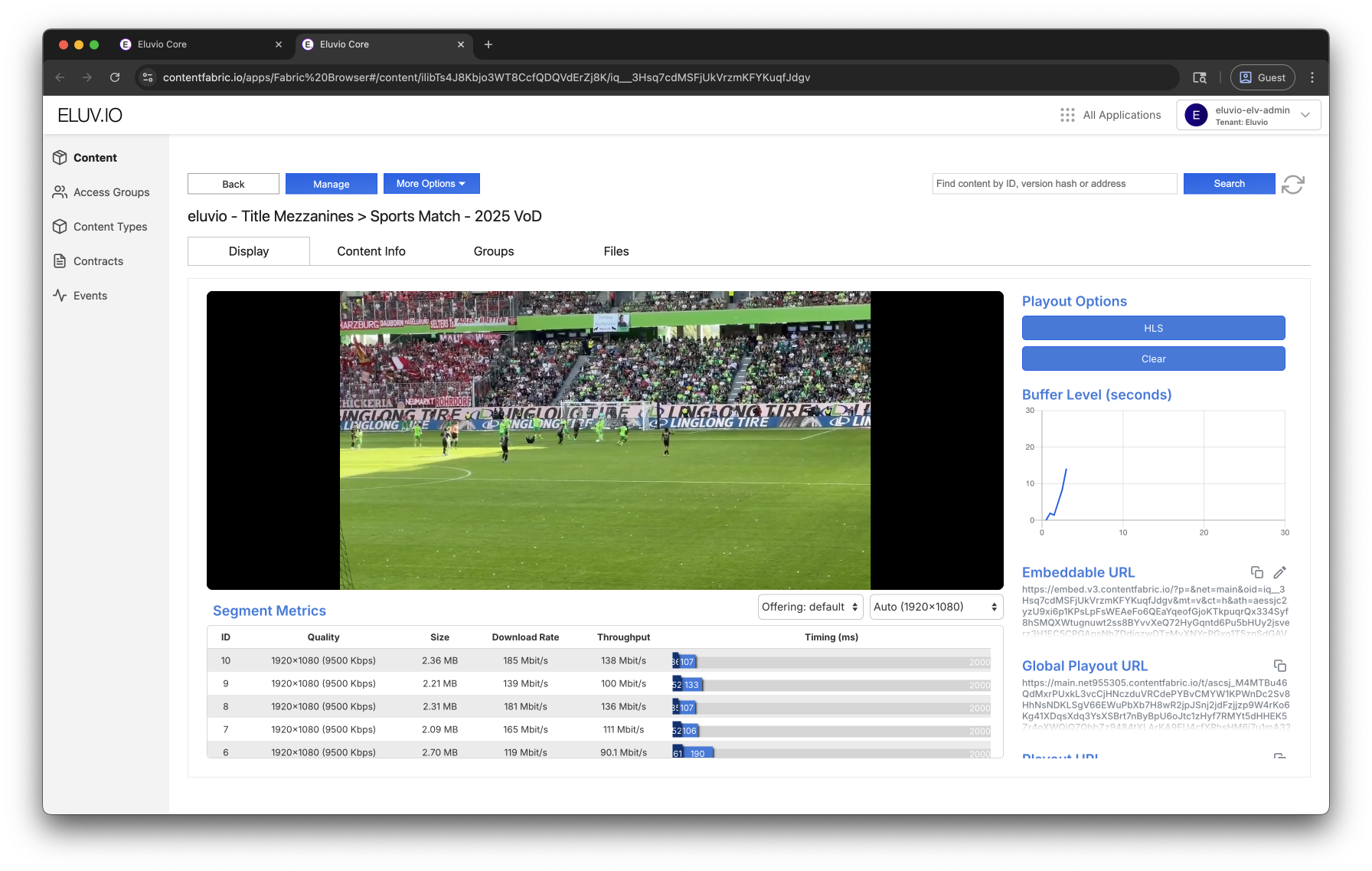This screenshot has width=1372, height=871.
Task: Switch to the Content Info tab
Action: [x=371, y=251]
